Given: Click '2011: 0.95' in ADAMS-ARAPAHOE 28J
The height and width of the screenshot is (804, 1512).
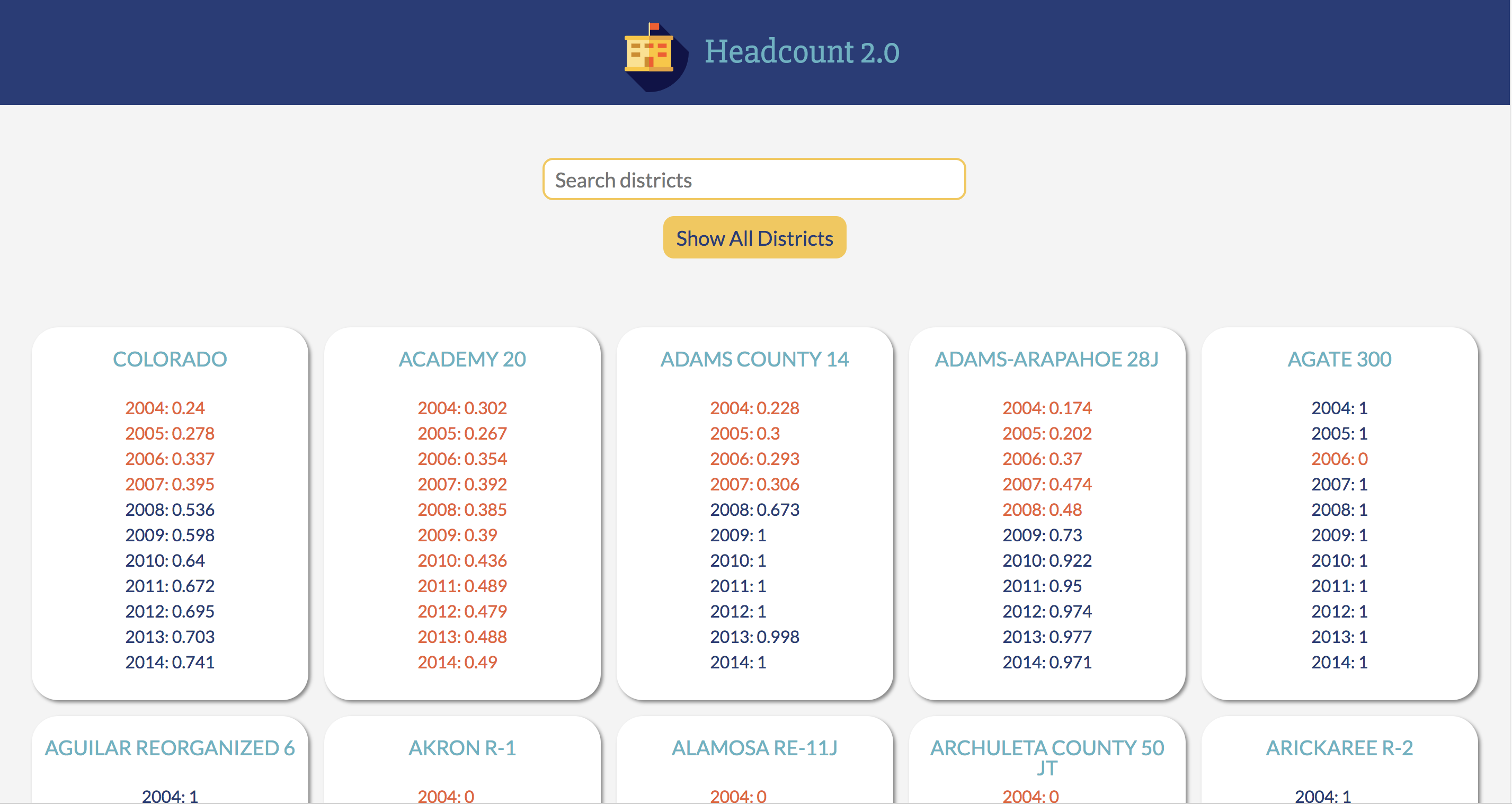Looking at the screenshot, I should pyautogui.click(x=1043, y=586).
